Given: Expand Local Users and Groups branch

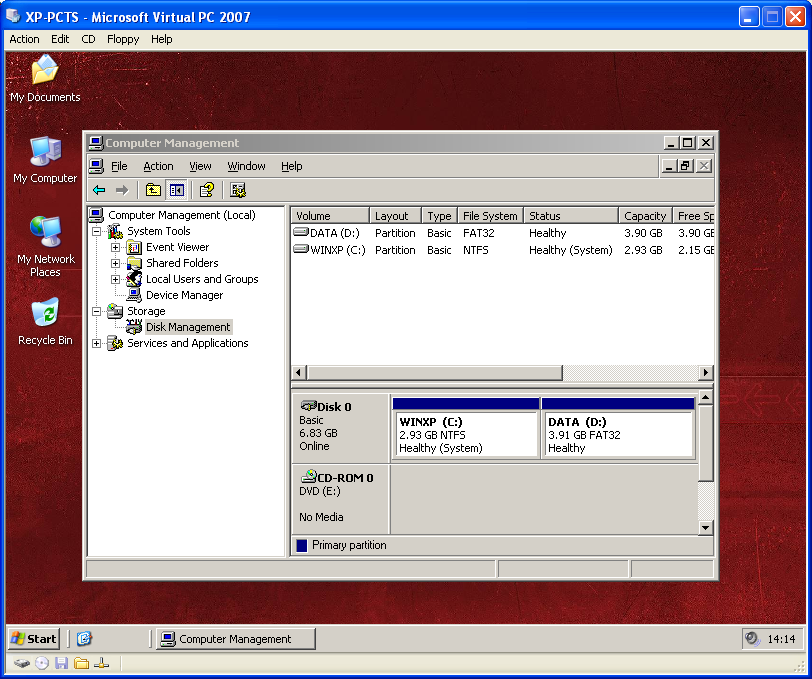Looking at the screenshot, I should [x=115, y=280].
